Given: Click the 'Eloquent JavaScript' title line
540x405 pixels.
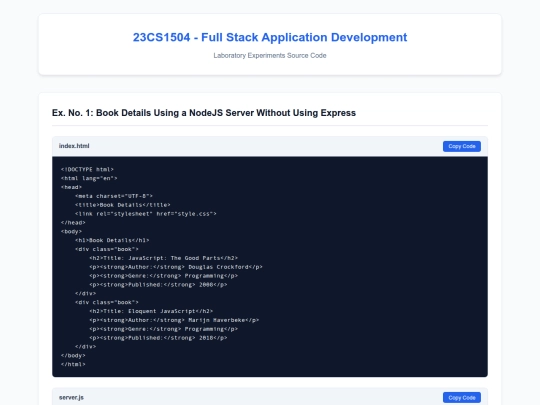Looking at the screenshot, I should pyautogui.click(x=151, y=311).
